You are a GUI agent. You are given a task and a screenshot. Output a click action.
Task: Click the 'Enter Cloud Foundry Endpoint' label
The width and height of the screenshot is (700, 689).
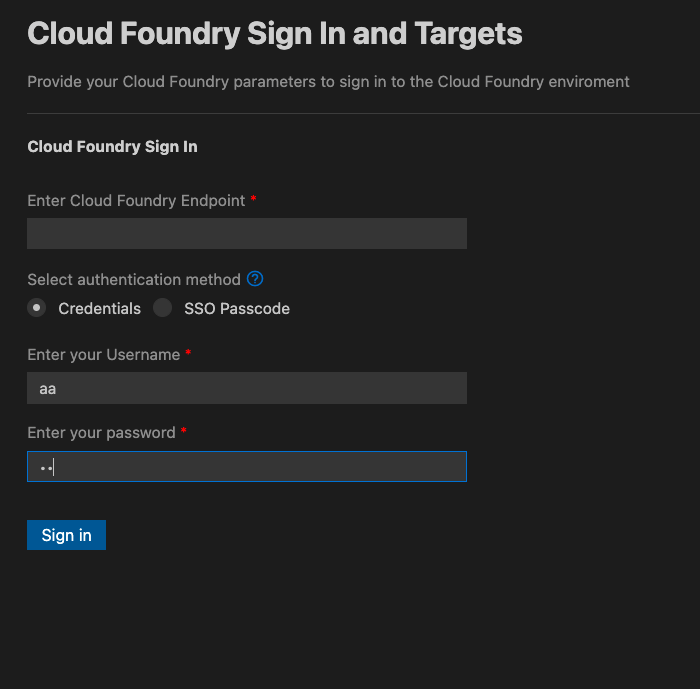click(136, 201)
